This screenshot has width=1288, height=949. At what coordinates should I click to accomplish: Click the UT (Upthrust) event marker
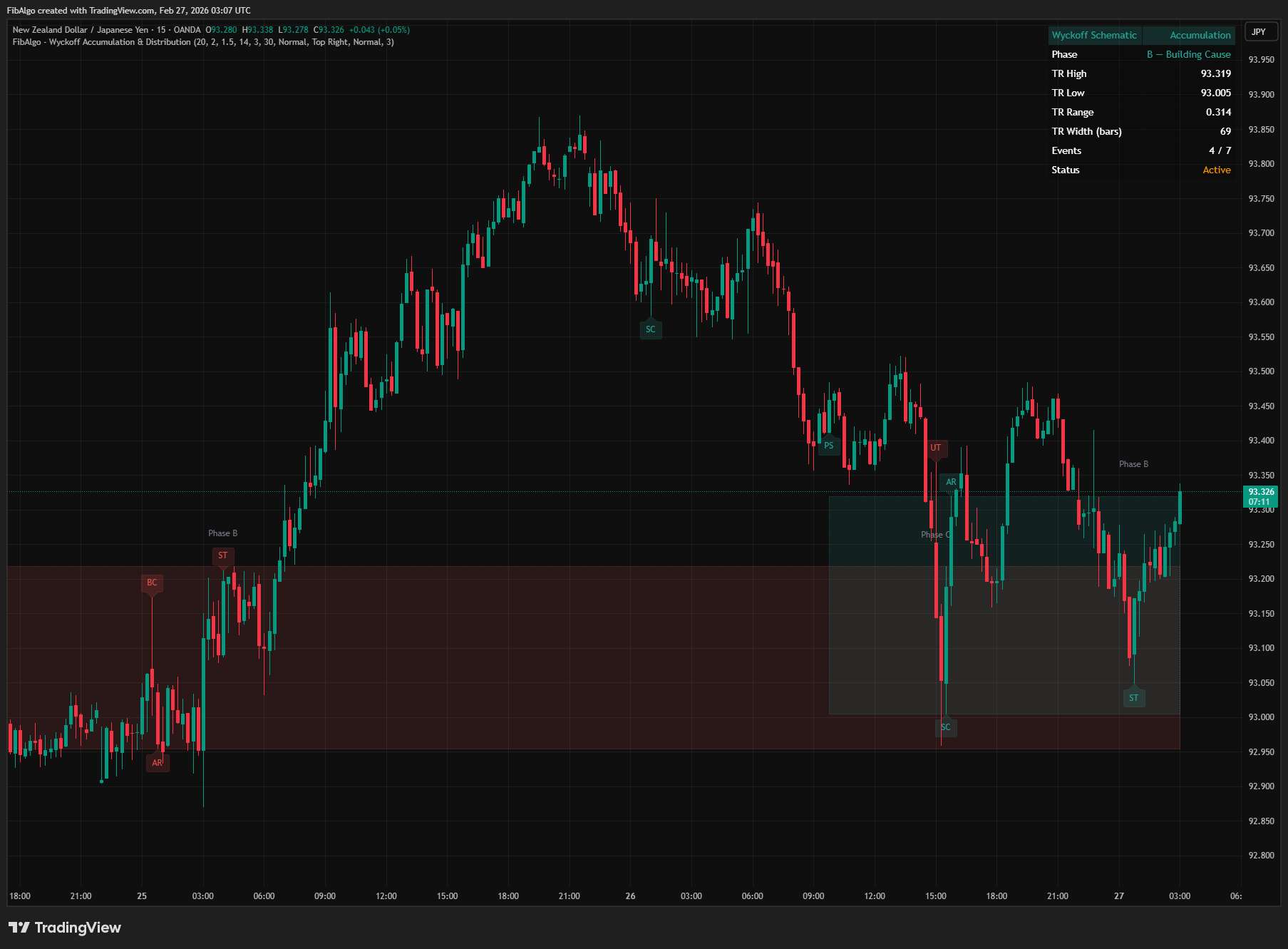point(936,448)
